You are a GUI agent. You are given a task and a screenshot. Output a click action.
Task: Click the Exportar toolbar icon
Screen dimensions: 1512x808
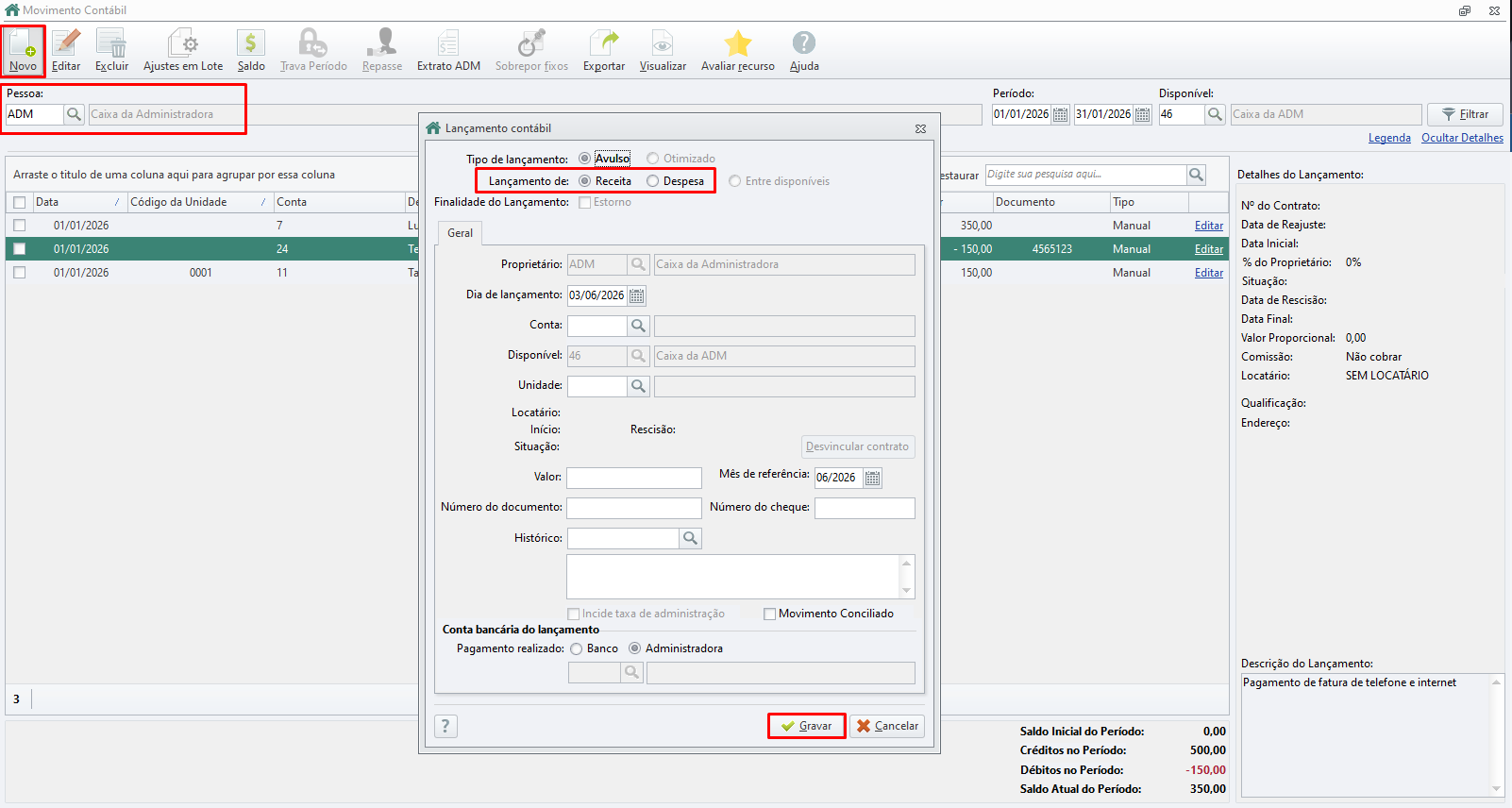604,43
